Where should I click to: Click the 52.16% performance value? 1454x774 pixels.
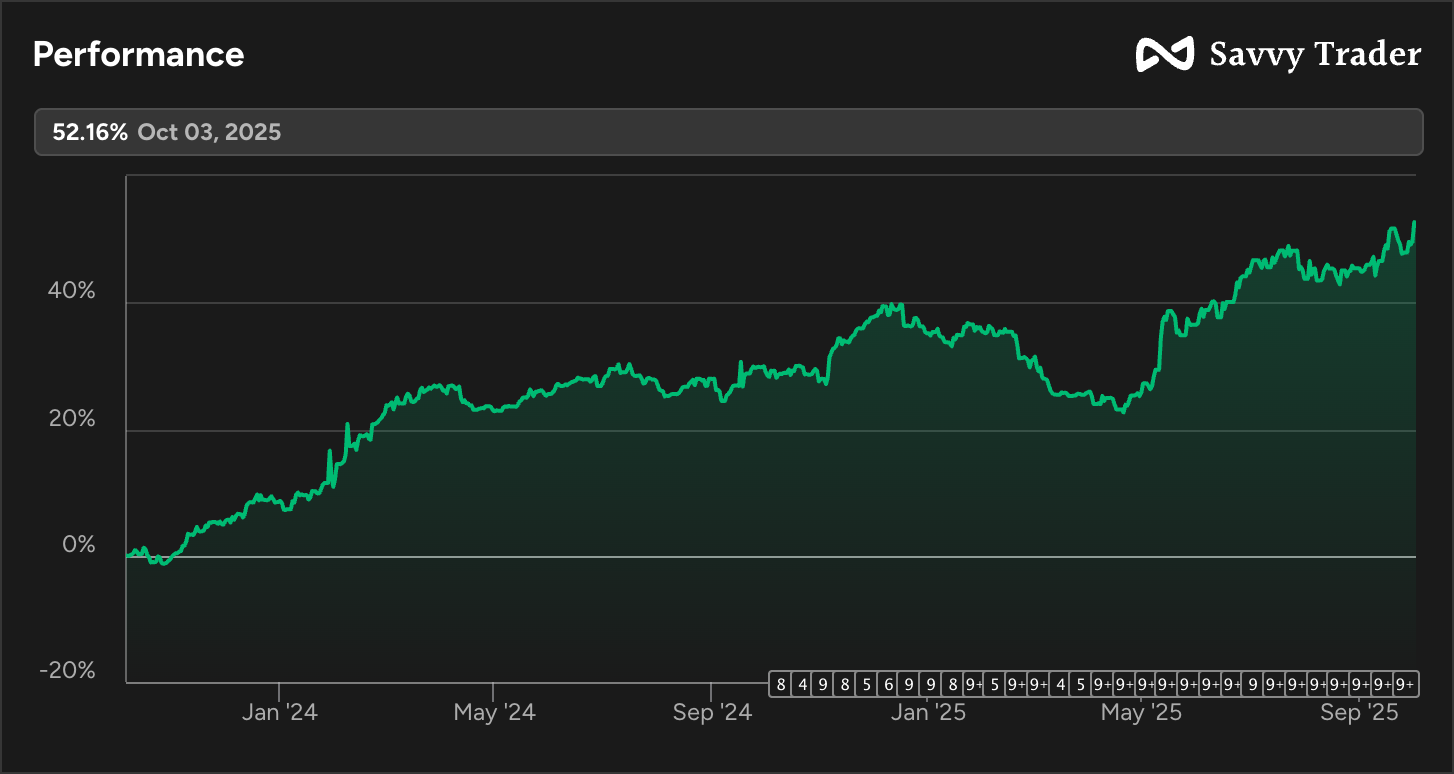coord(90,132)
